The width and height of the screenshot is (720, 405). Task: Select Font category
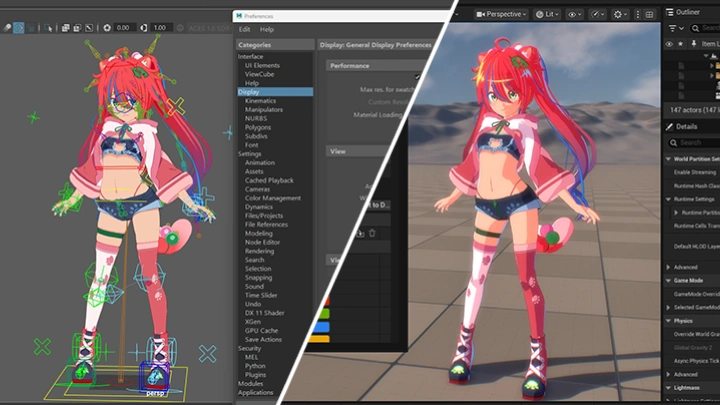click(x=251, y=145)
